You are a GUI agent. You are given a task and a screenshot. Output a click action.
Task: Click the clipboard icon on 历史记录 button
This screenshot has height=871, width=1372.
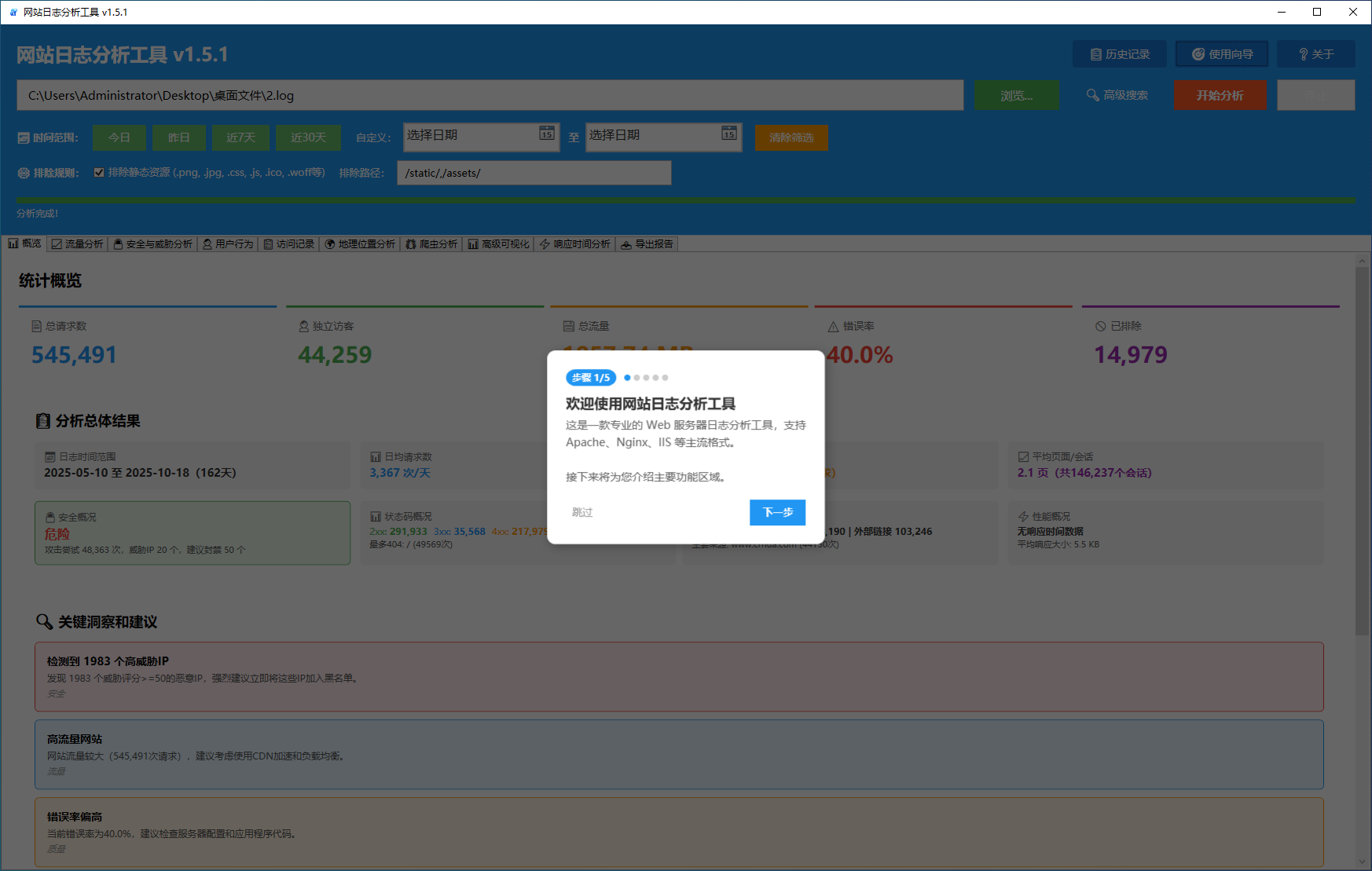(1097, 53)
